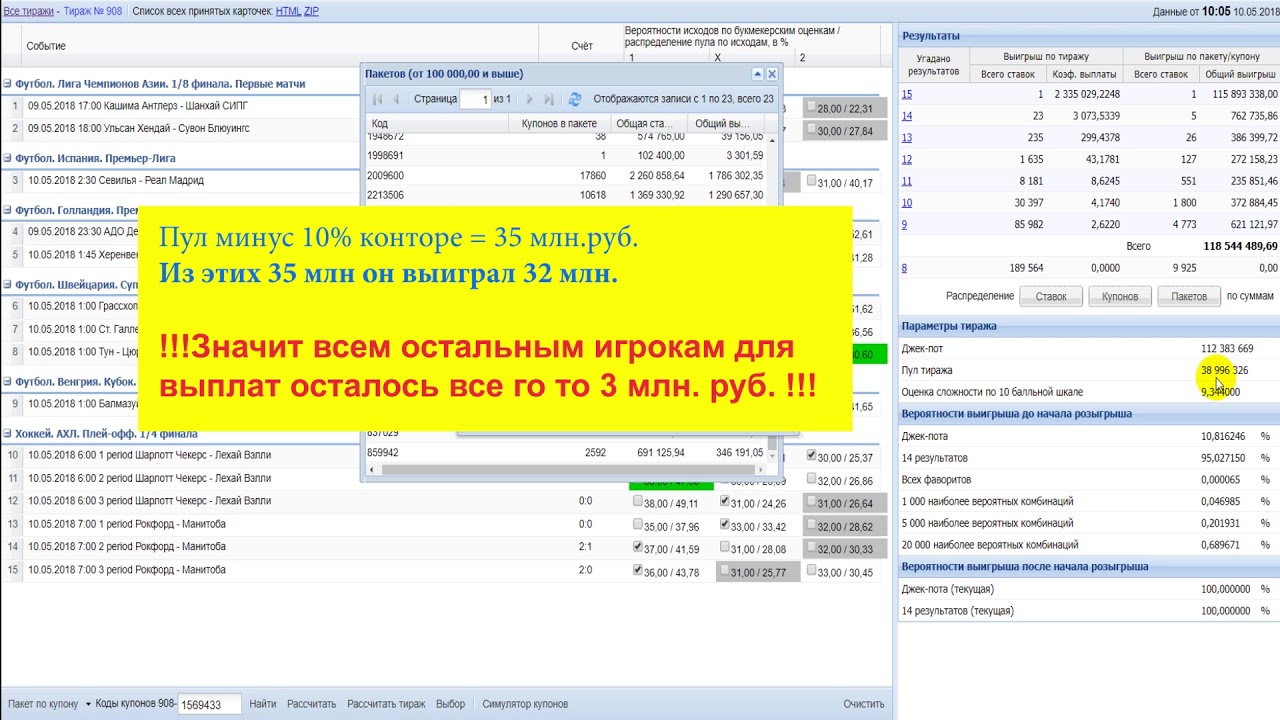Open results row 11 link
Viewport: 1280px width, 720px height.
click(907, 181)
